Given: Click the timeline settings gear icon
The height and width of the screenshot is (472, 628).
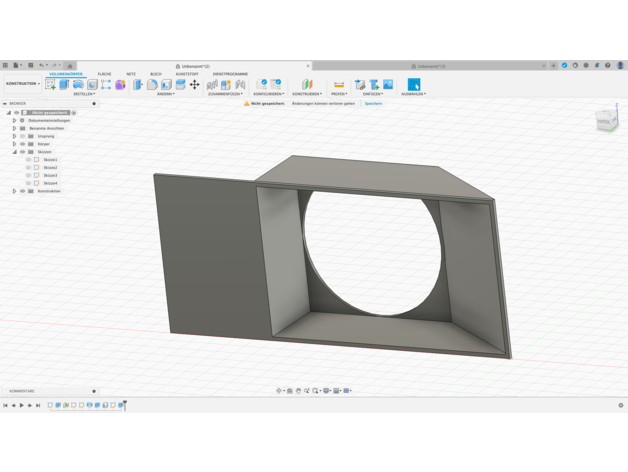Looking at the screenshot, I should (620, 406).
